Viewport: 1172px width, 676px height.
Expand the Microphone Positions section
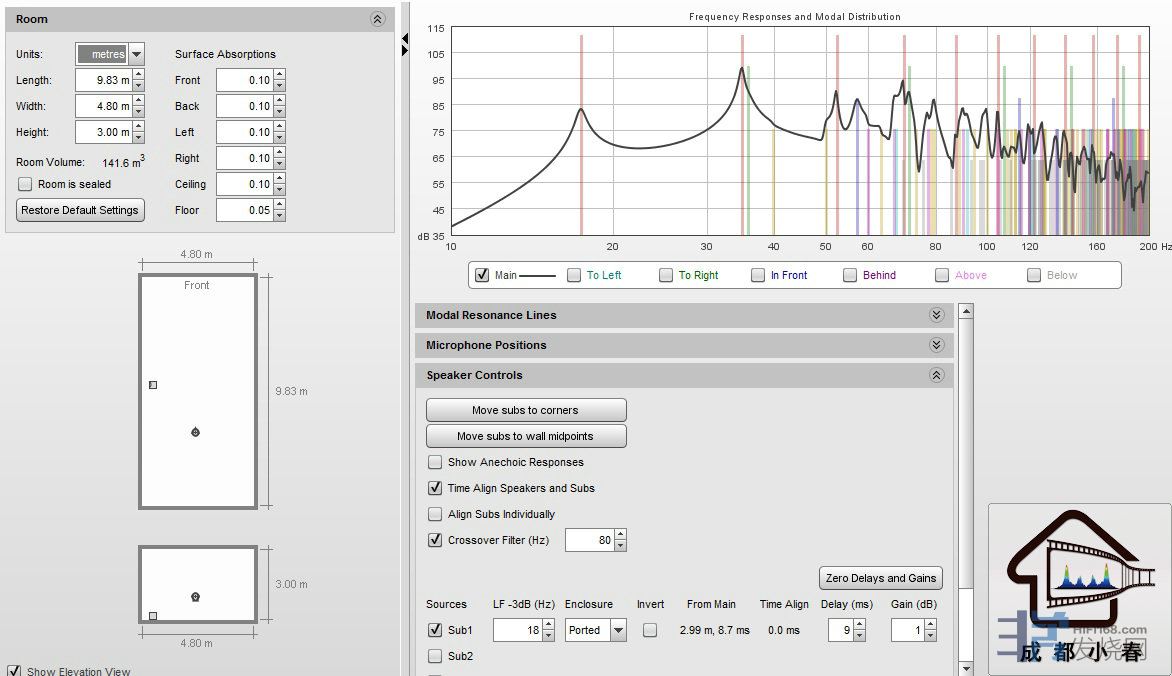(x=936, y=345)
